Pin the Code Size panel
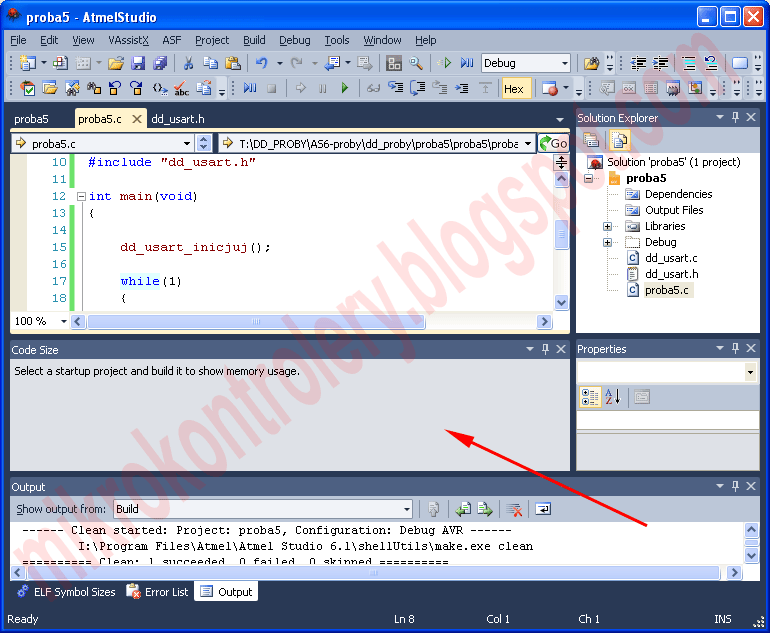The image size is (770, 633). pos(545,349)
